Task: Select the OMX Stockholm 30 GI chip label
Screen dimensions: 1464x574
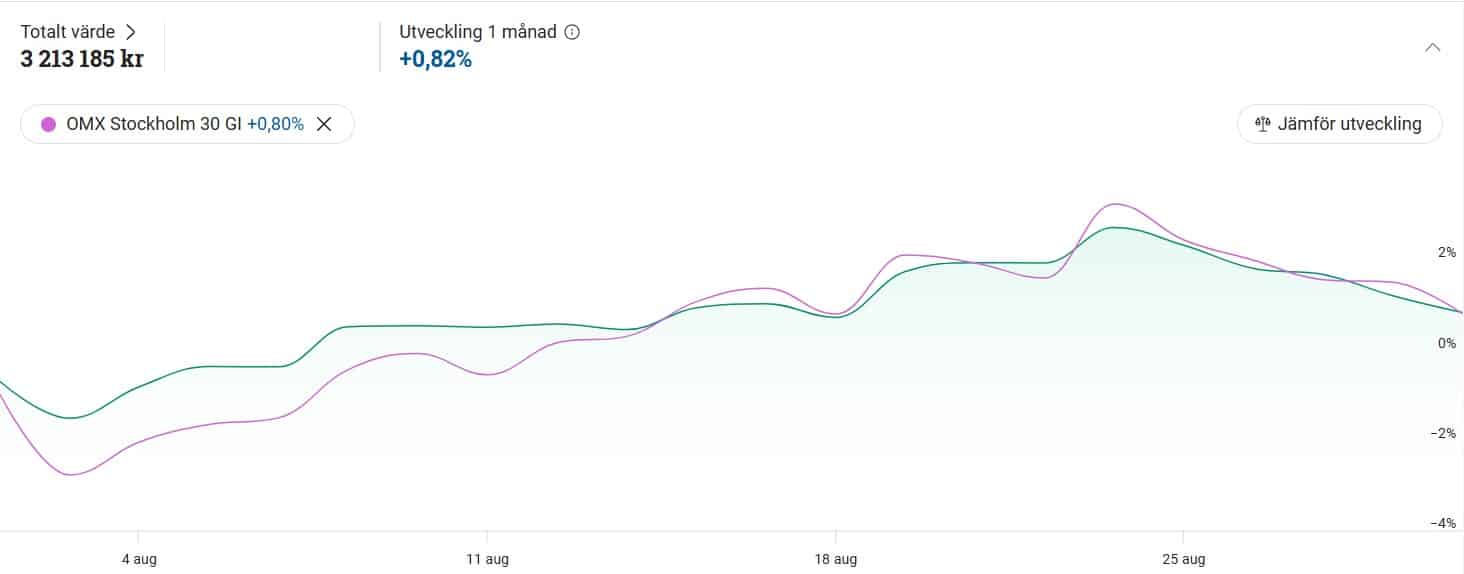Action: click(154, 124)
